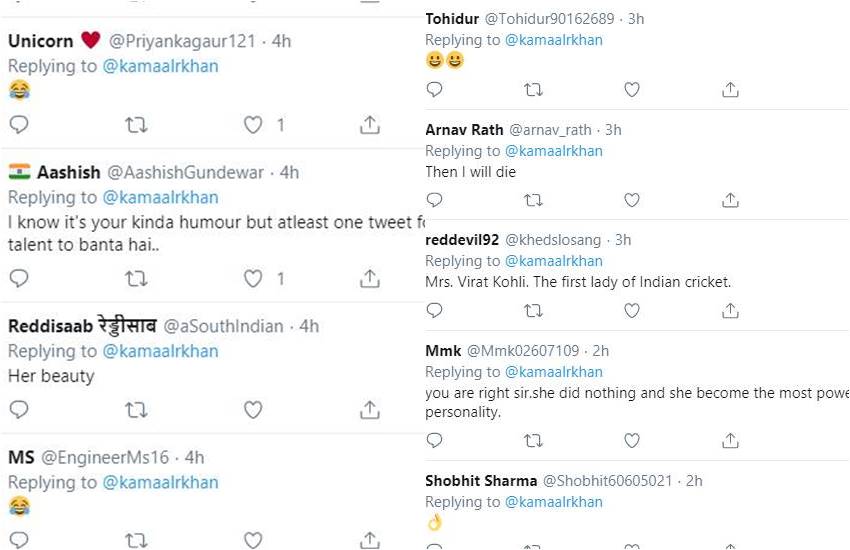Open the 3h timestamp on Tohidur's tweet
The height and width of the screenshot is (550, 850).
click(636, 19)
